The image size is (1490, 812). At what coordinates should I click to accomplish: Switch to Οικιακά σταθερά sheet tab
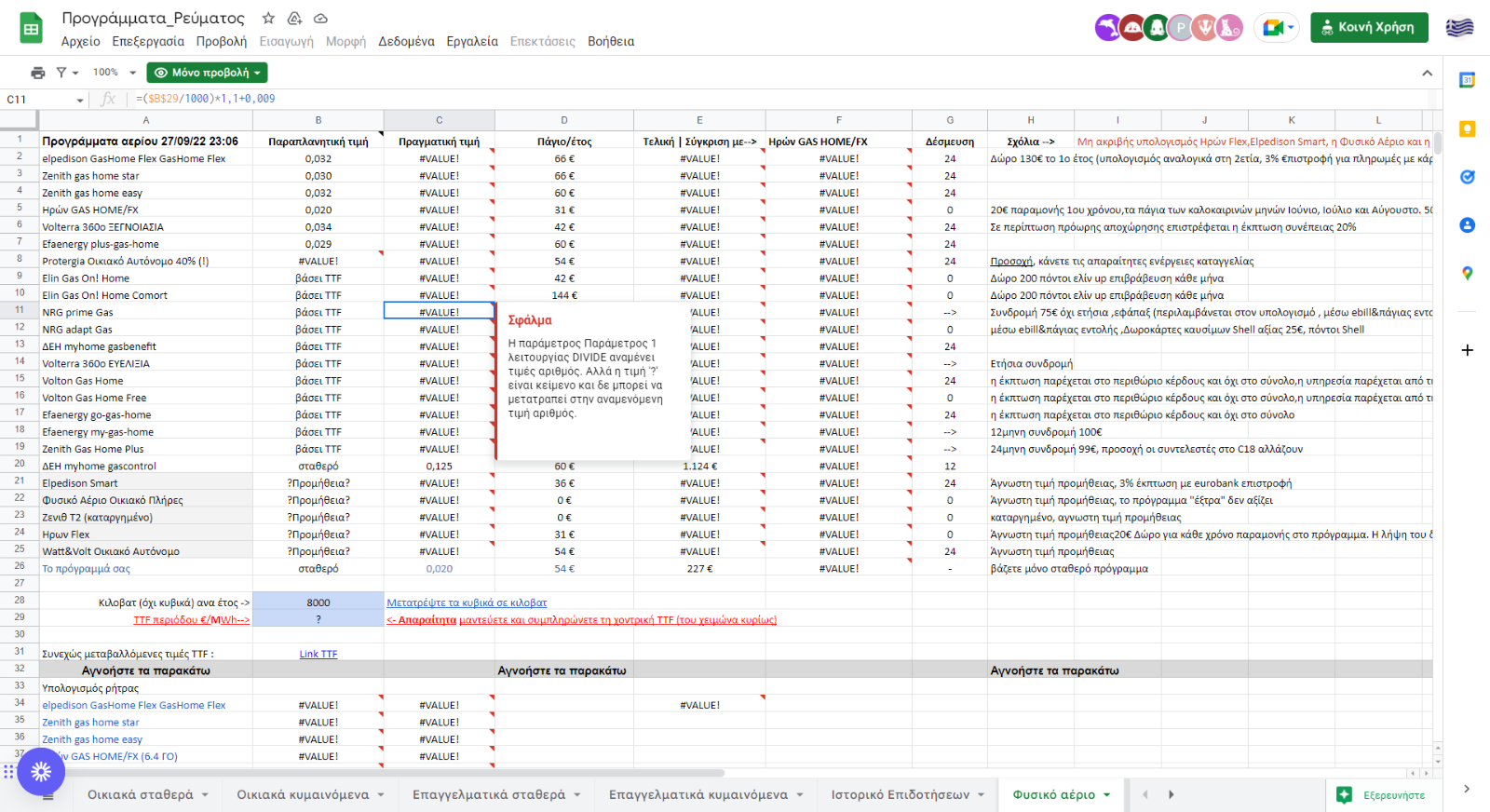141,795
